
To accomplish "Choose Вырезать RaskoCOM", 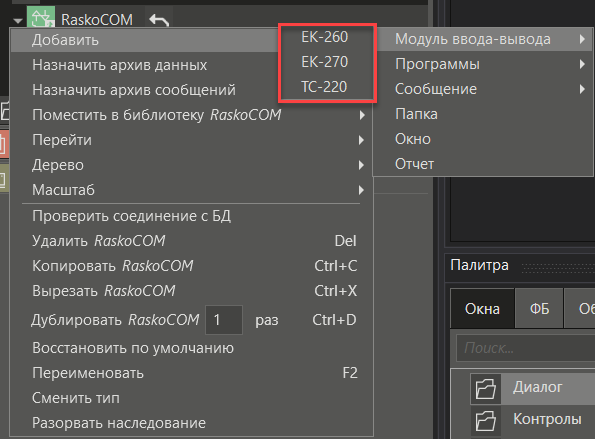I will point(191,291).
